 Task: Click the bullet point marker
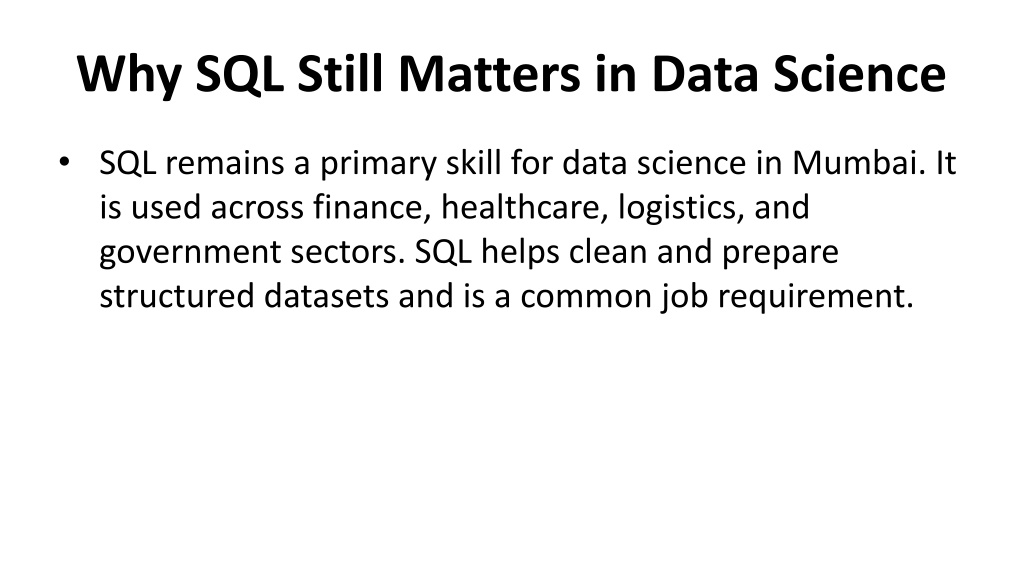pyautogui.click(x=64, y=161)
